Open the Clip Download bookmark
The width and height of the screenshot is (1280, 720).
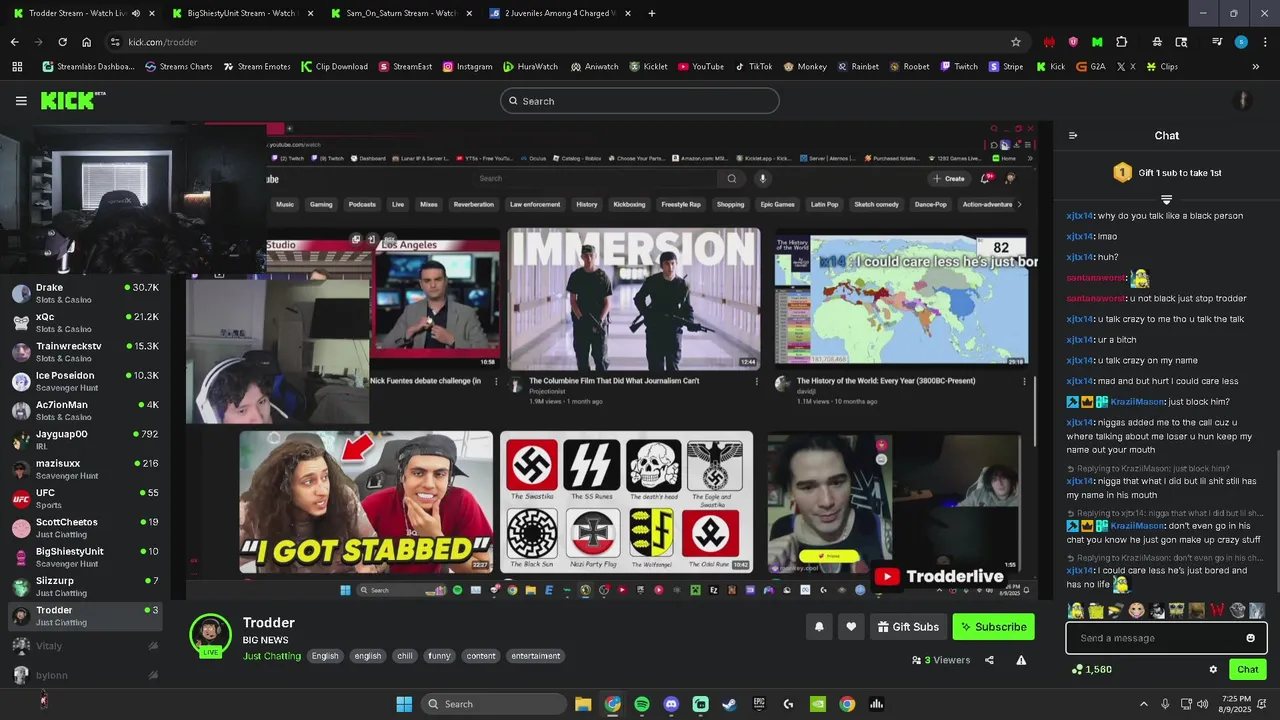(334, 67)
